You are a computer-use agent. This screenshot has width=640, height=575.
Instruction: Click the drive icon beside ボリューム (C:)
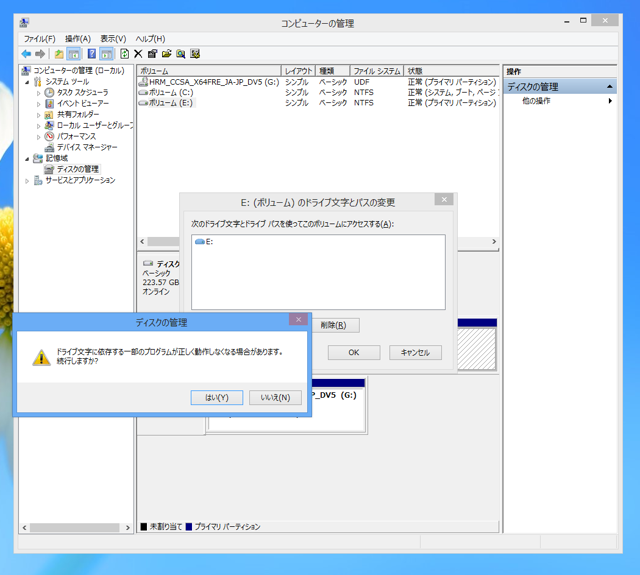[143, 93]
